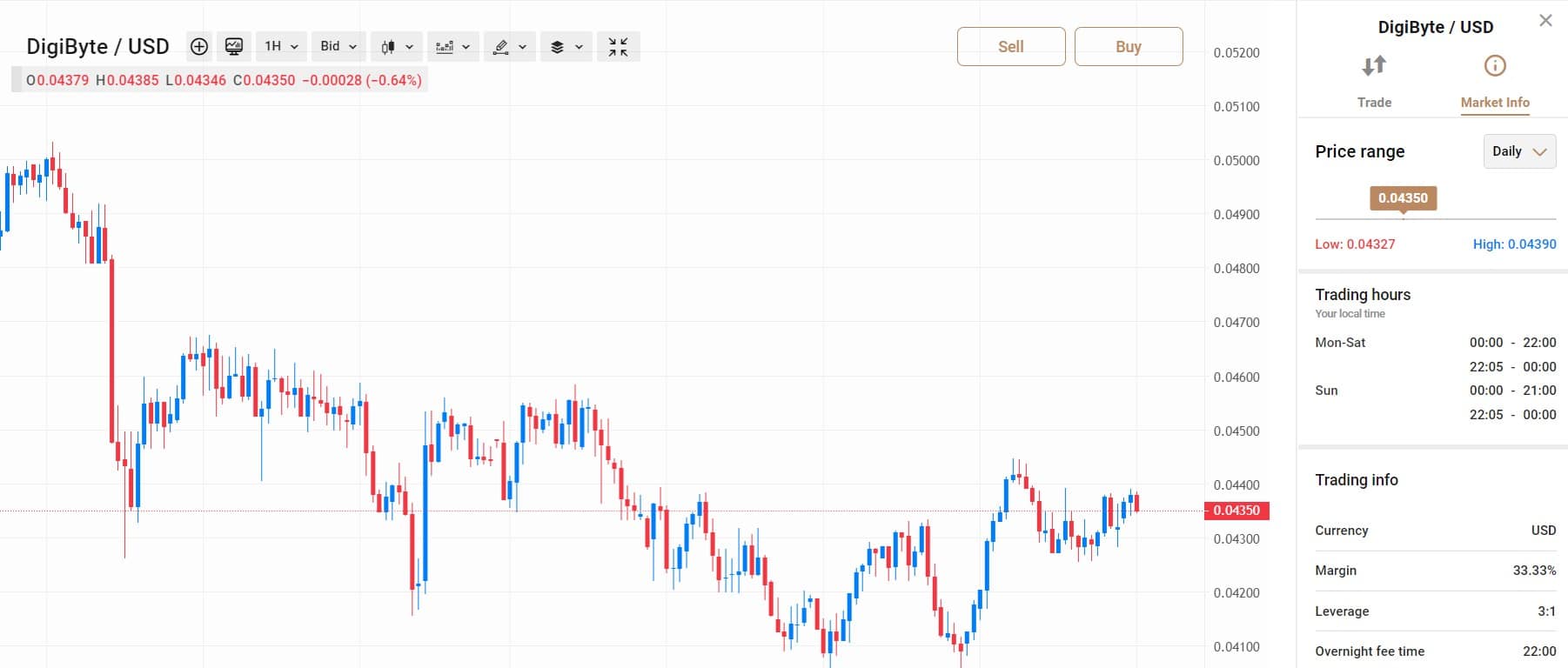The image size is (1568, 668).
Task: Click the collapse chart arrows icon
Action: click(x=619, y=47)
